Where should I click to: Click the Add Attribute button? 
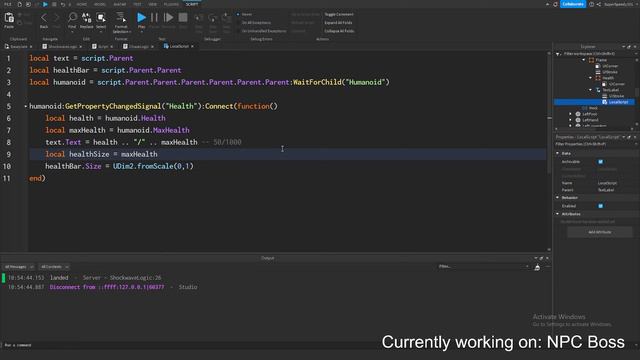(599, 232)
